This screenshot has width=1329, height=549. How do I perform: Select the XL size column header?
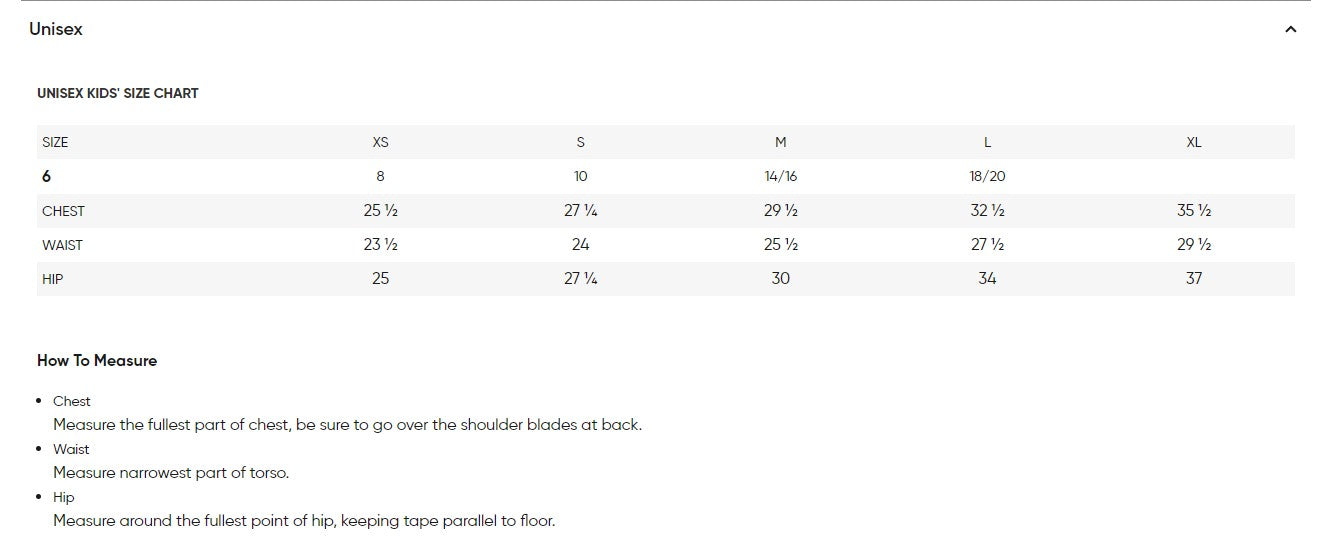(x=1193, y=143)
